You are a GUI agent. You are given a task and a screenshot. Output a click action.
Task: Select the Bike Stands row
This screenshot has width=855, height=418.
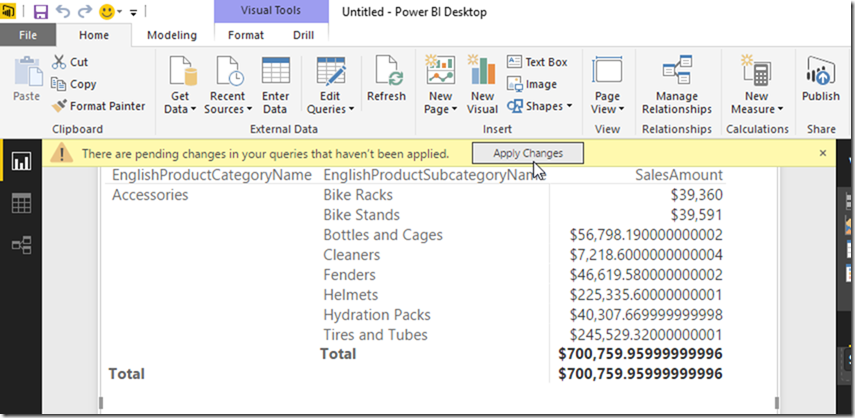point(362,215)
